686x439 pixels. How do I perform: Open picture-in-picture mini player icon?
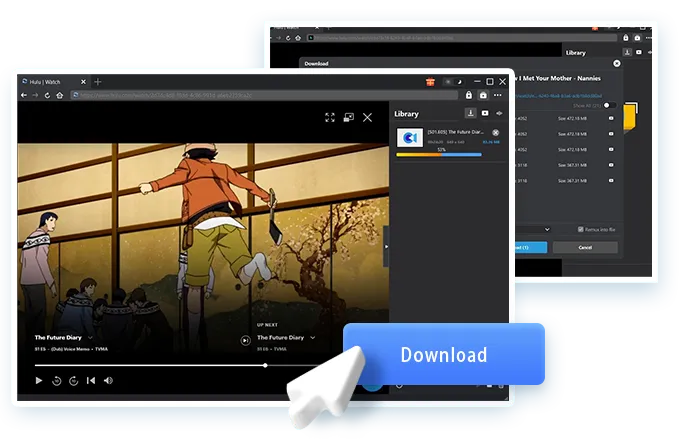point(349,117)
